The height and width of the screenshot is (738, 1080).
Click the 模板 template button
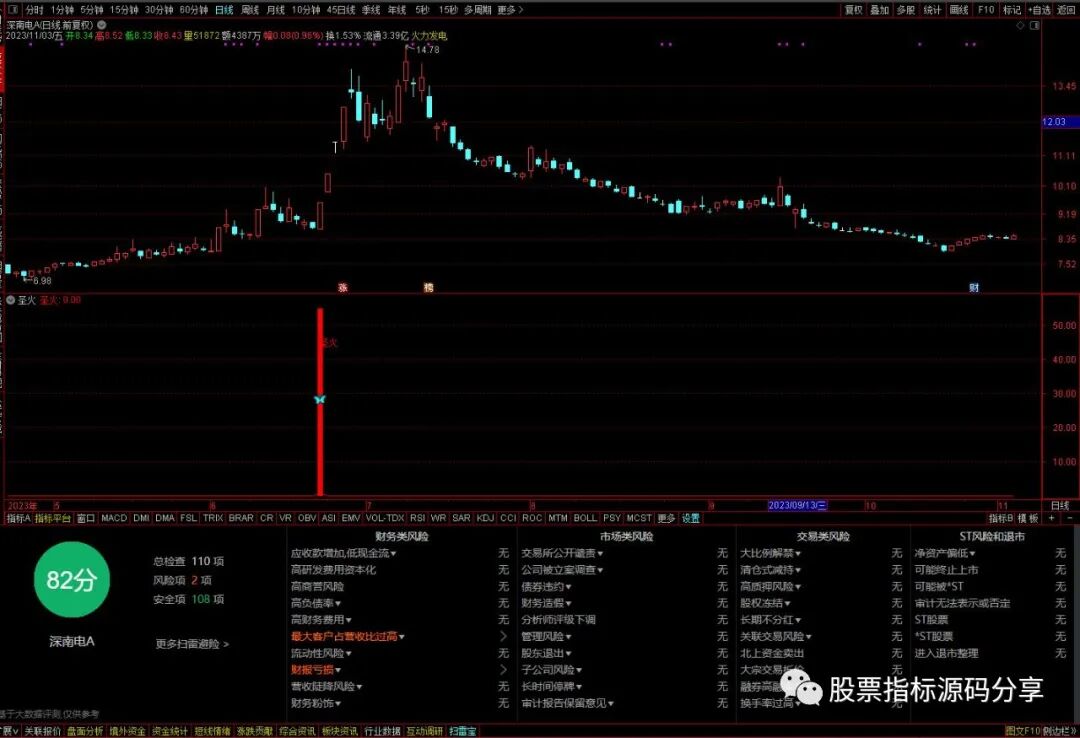pyautogui.click(x=1028, y=517)
